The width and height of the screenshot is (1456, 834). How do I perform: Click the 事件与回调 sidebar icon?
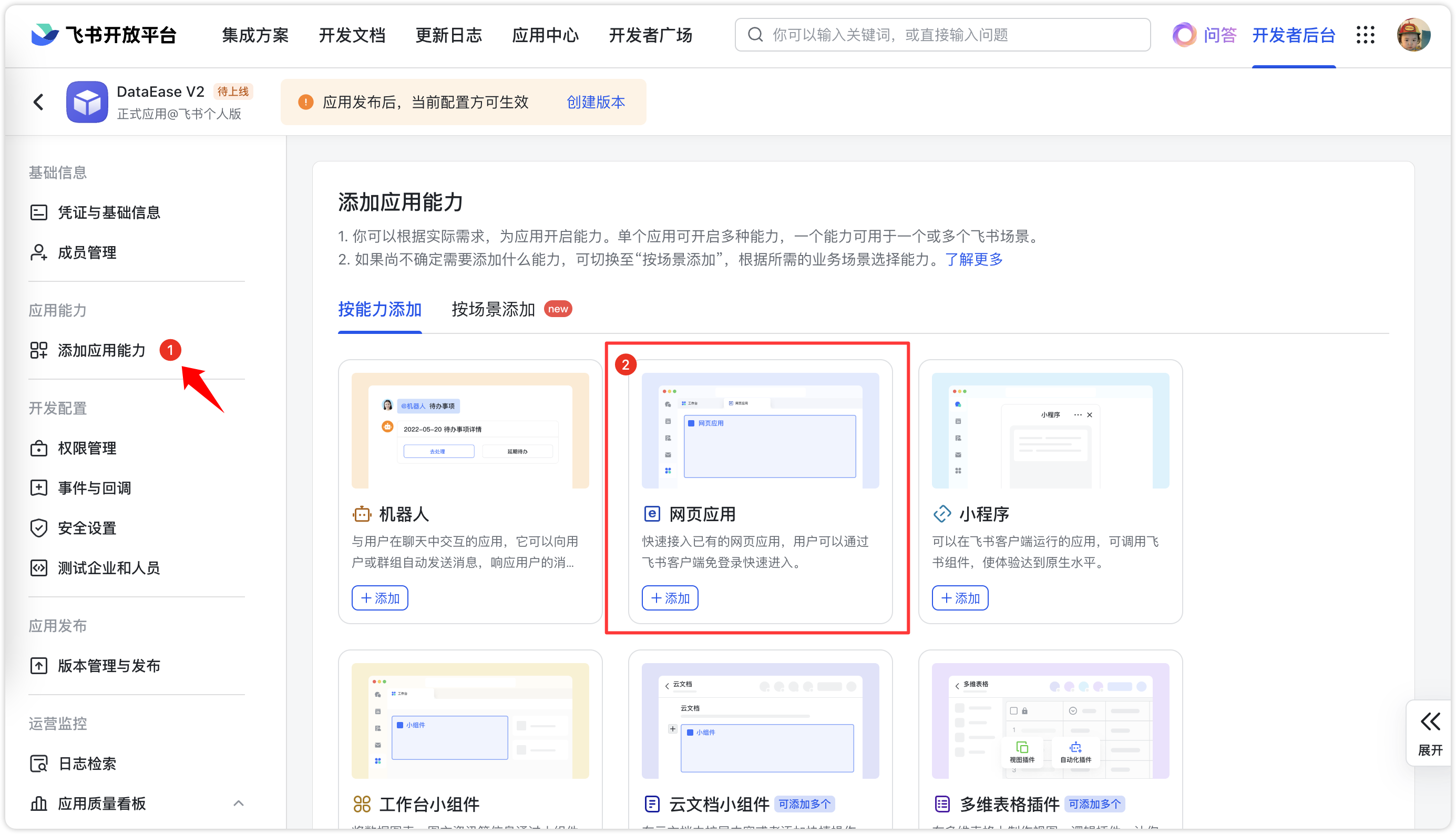coord(38,488)
